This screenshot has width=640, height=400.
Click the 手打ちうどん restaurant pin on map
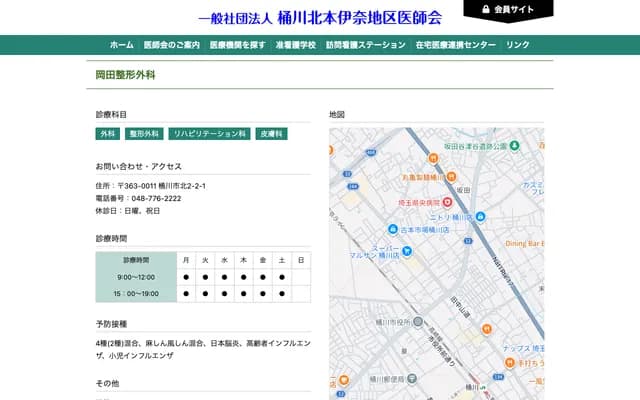[511, 363]
